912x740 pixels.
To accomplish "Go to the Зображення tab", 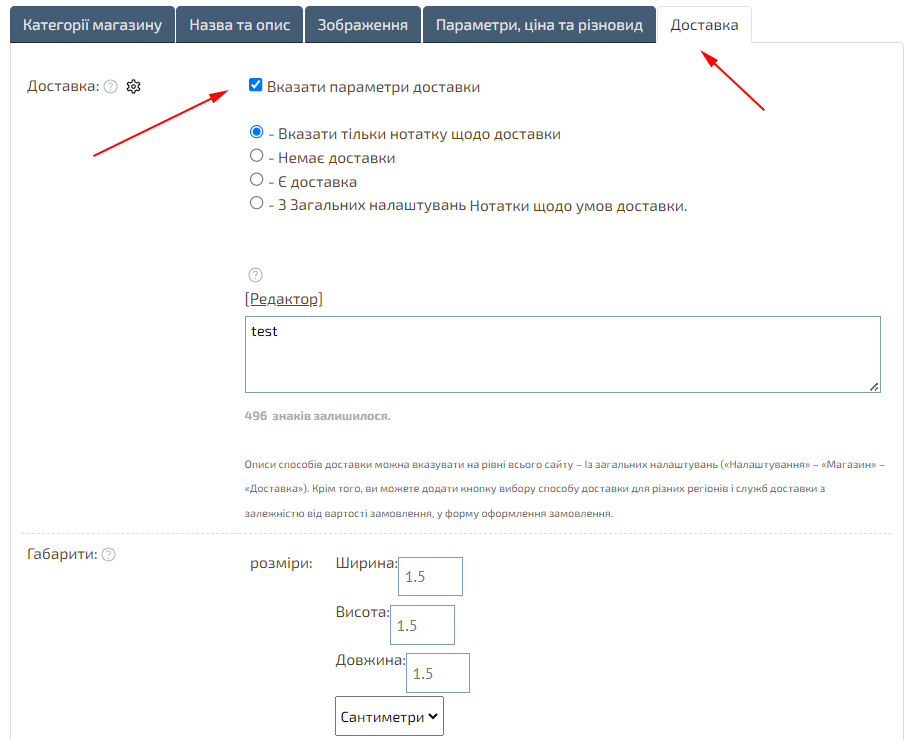I will point(362,25).
